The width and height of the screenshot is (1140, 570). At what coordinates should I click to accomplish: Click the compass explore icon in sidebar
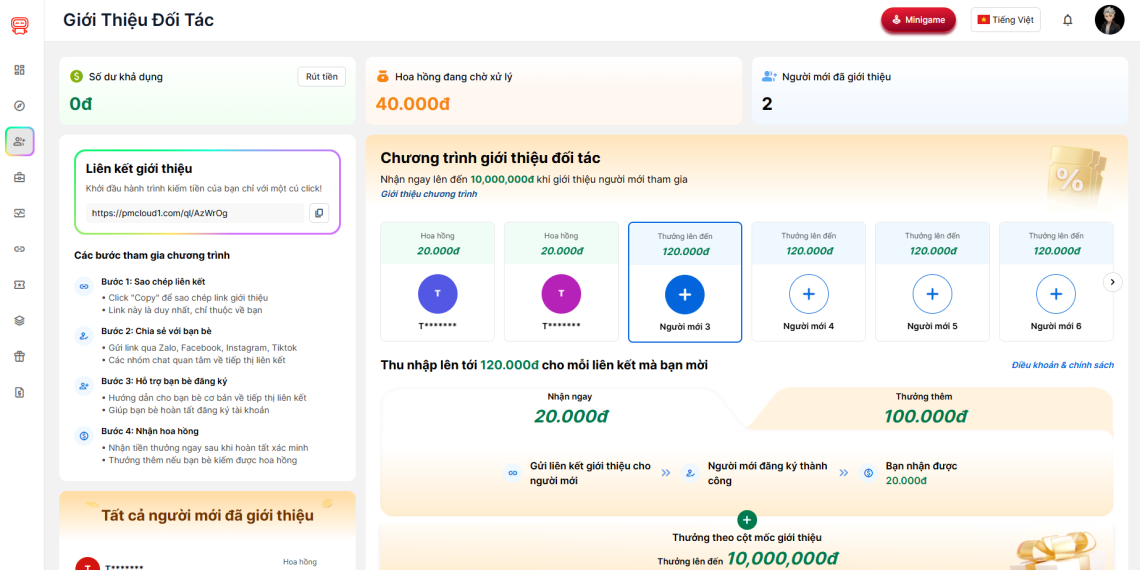pyautogui.click(x=20, y=106)
